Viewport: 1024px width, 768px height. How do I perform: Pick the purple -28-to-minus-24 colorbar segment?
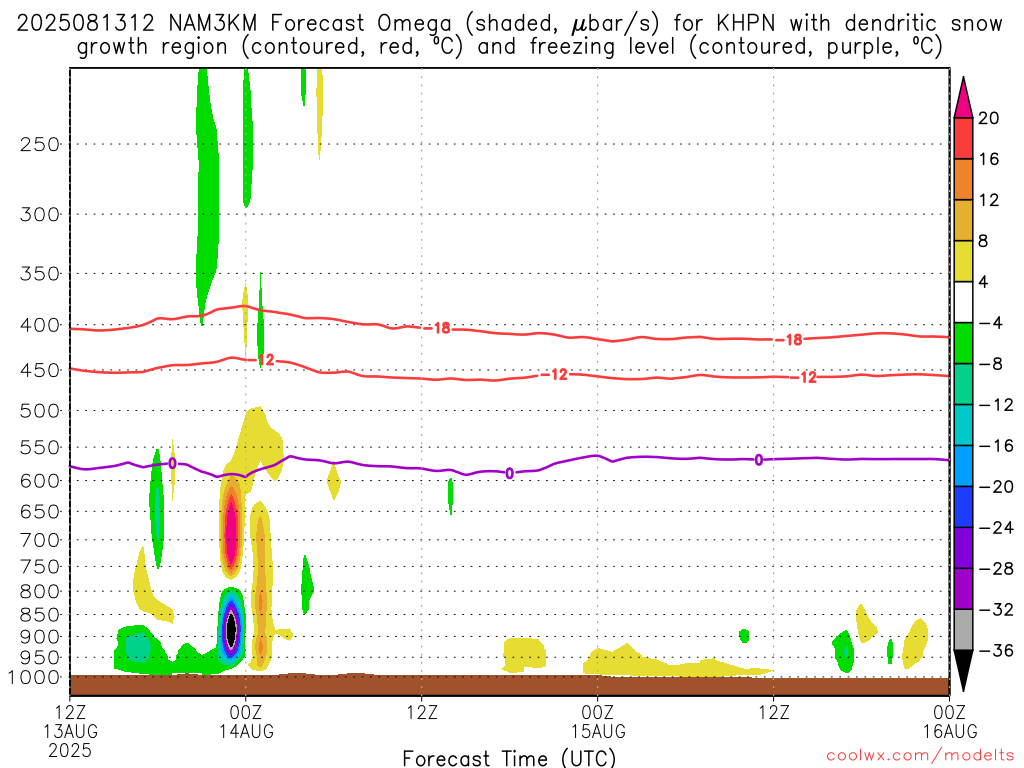click(963, 548)
